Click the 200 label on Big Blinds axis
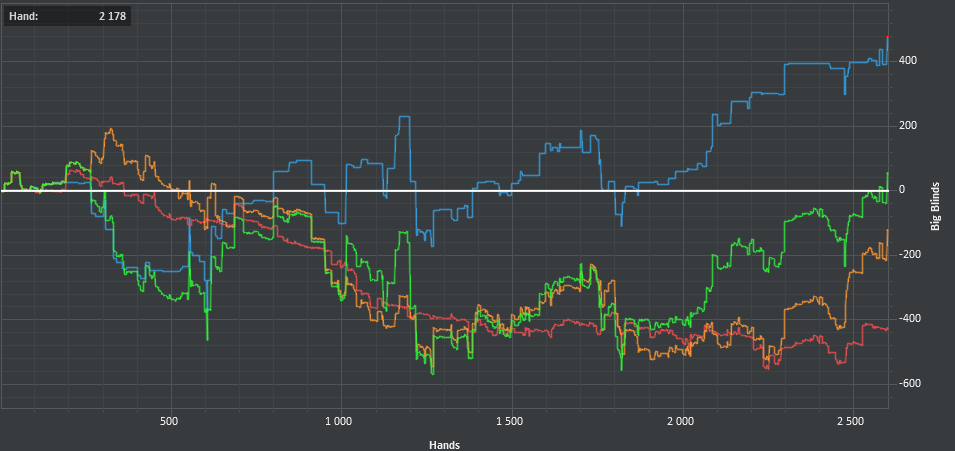This screenshot has width=955, height=451. [908, 126]
